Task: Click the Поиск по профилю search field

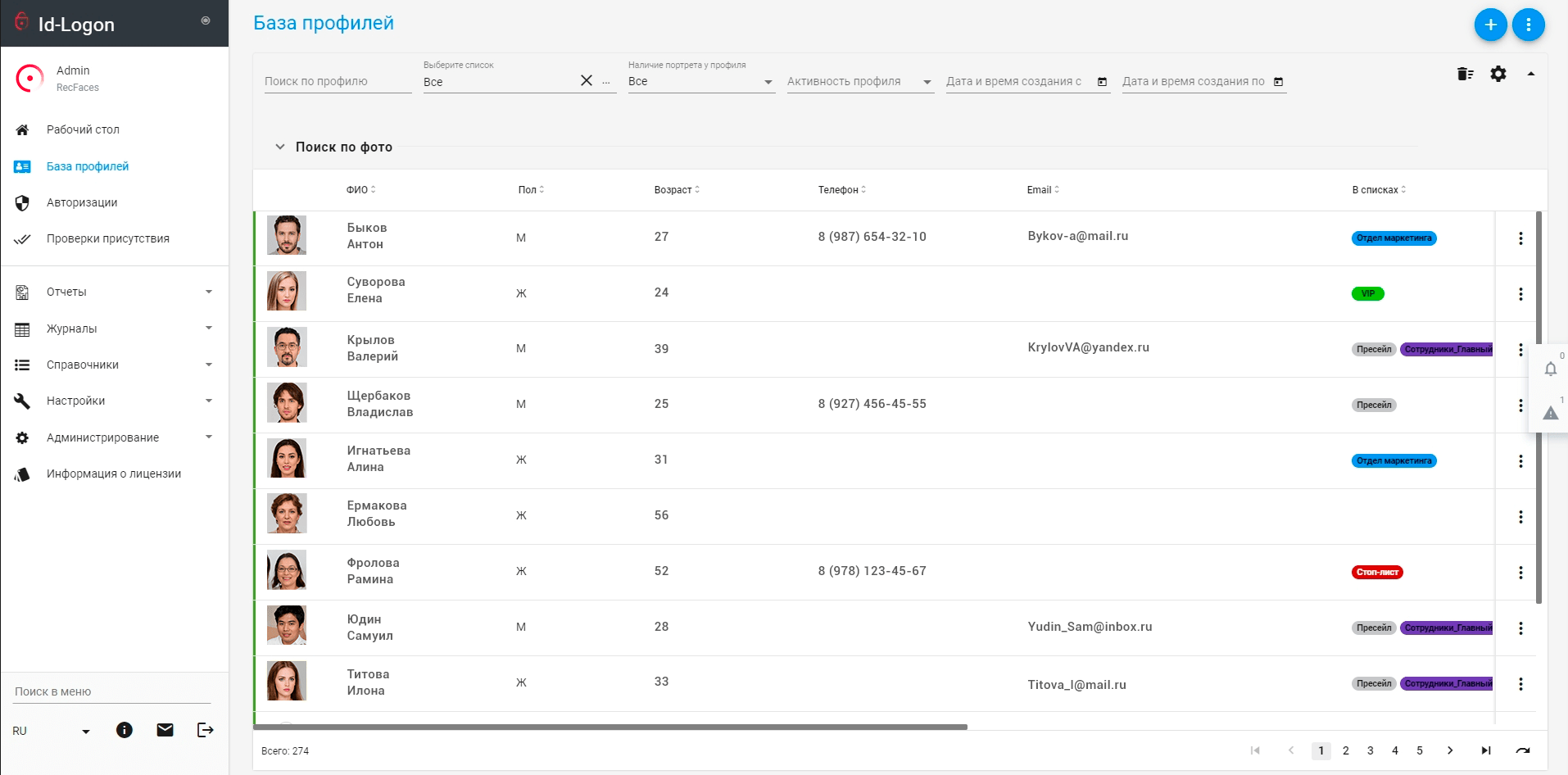Action: pyautogui.click(x=337, y=82)
